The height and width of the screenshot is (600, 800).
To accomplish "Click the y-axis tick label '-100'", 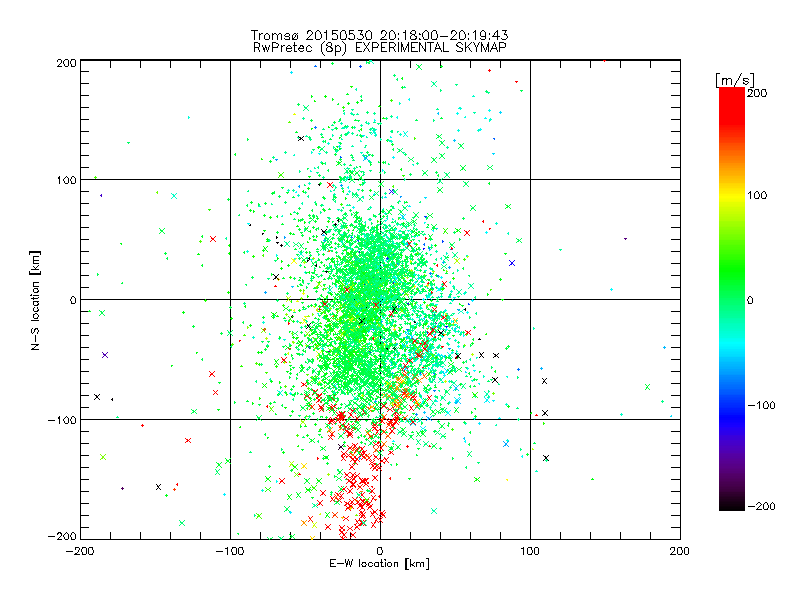I will [62, 420].
